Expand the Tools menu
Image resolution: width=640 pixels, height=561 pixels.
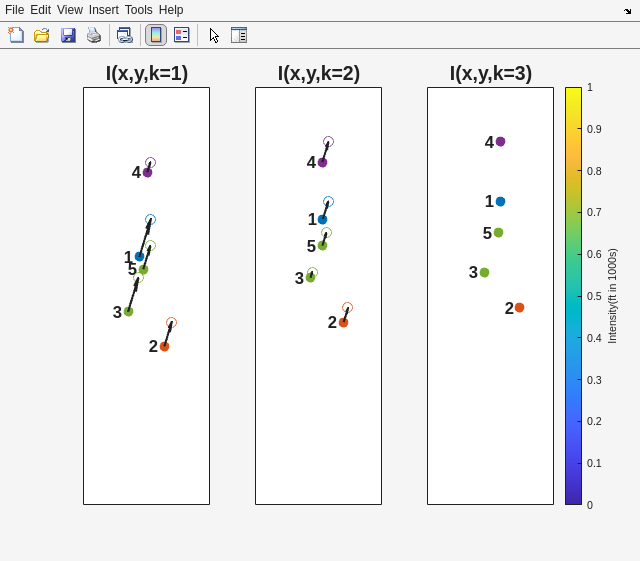click(x=138, y=10)
